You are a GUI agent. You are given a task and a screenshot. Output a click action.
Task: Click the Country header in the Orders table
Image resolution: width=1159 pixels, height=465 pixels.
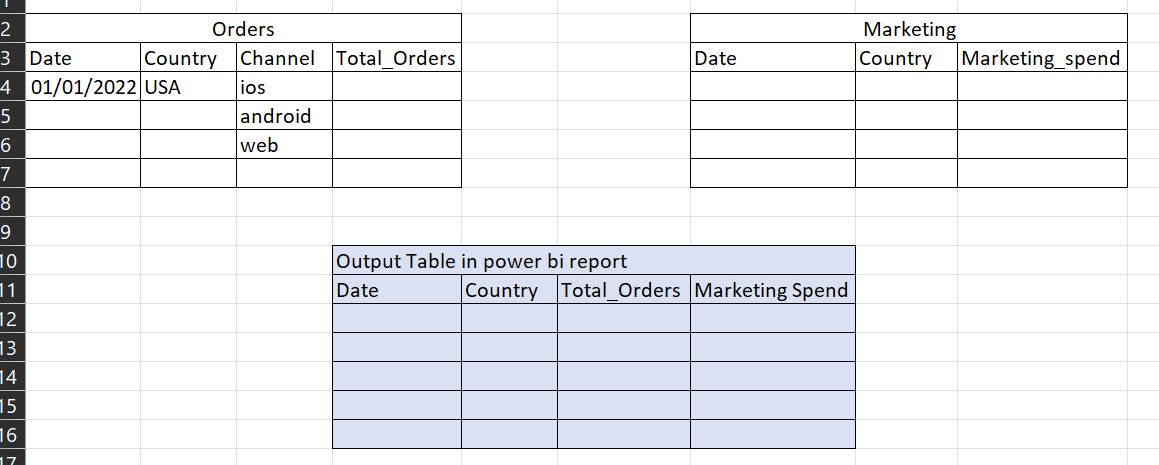188,58
